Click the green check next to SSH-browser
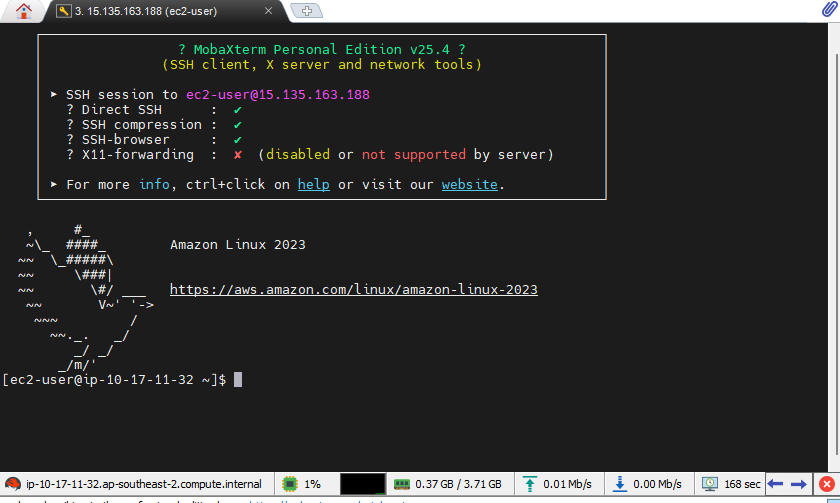Image resolution: width=840 pixels, height=503 pixels. tap(237, 140)
